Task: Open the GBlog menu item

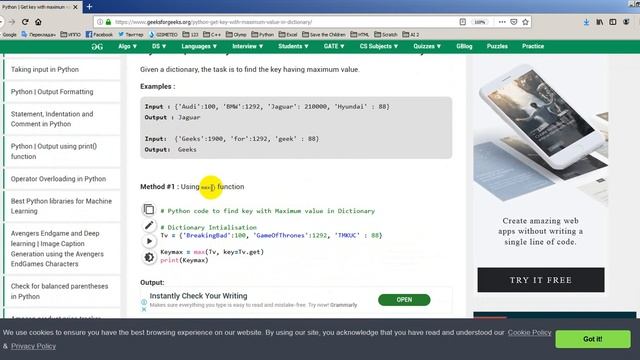Action: [x=464, y=47]
